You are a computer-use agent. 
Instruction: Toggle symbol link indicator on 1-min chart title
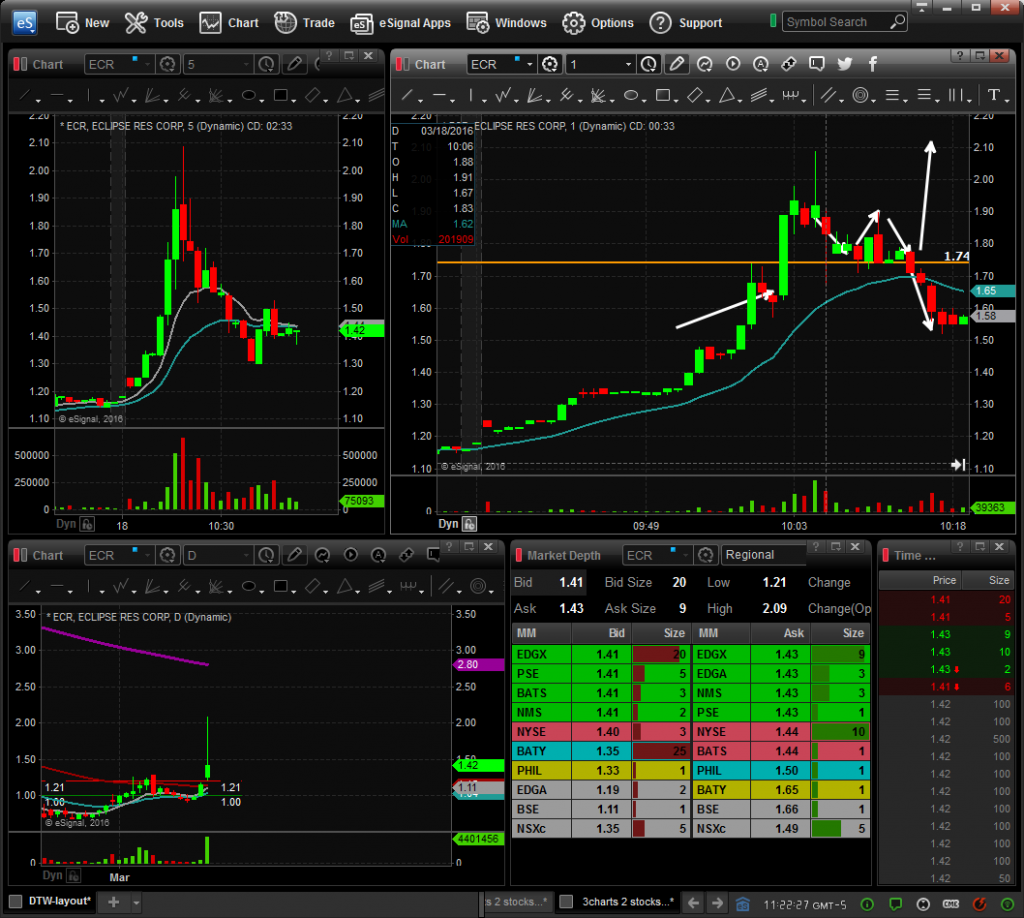(x=400, y=64)
